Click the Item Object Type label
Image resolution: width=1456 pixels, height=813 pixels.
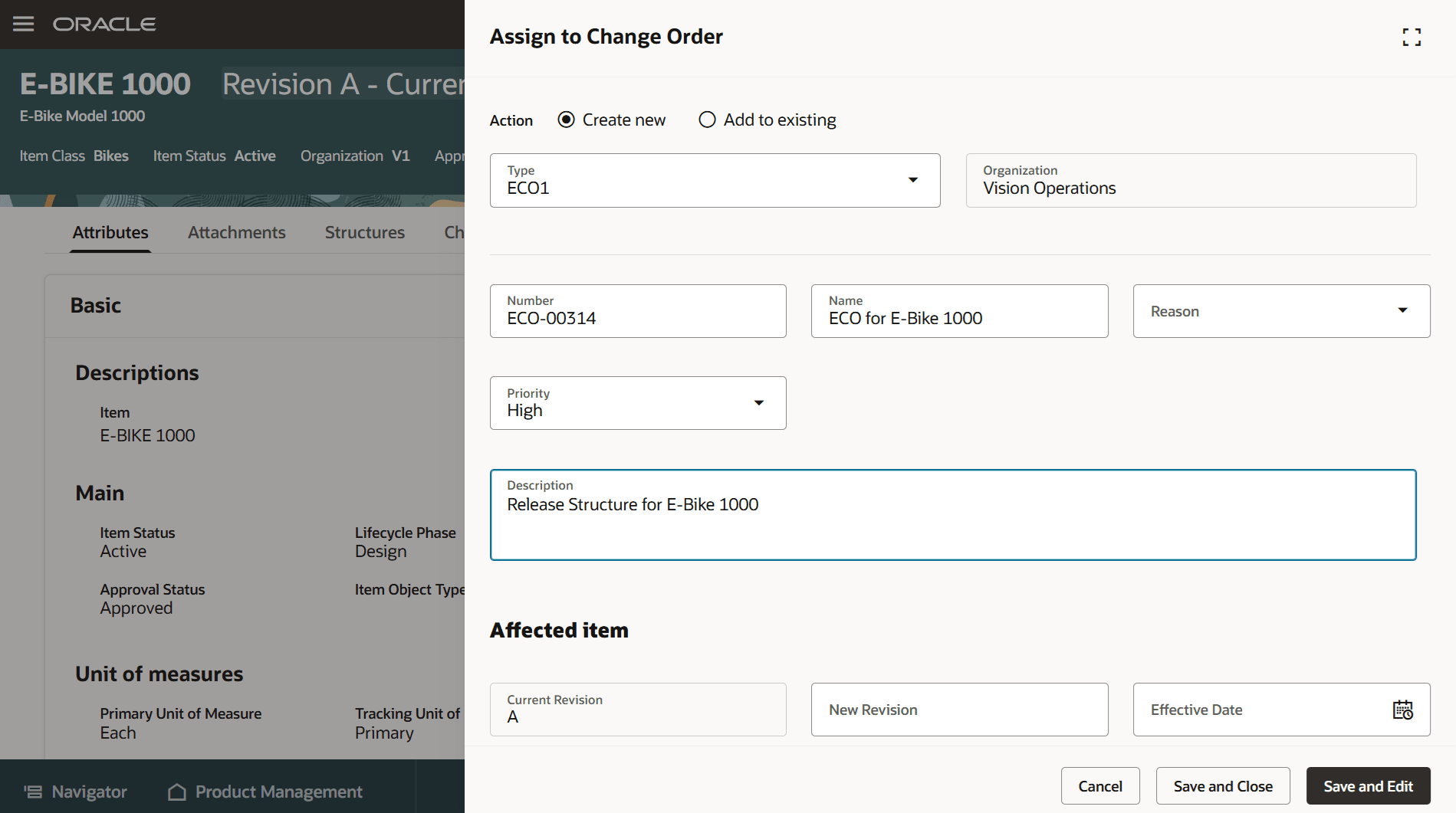pos(409,590)
